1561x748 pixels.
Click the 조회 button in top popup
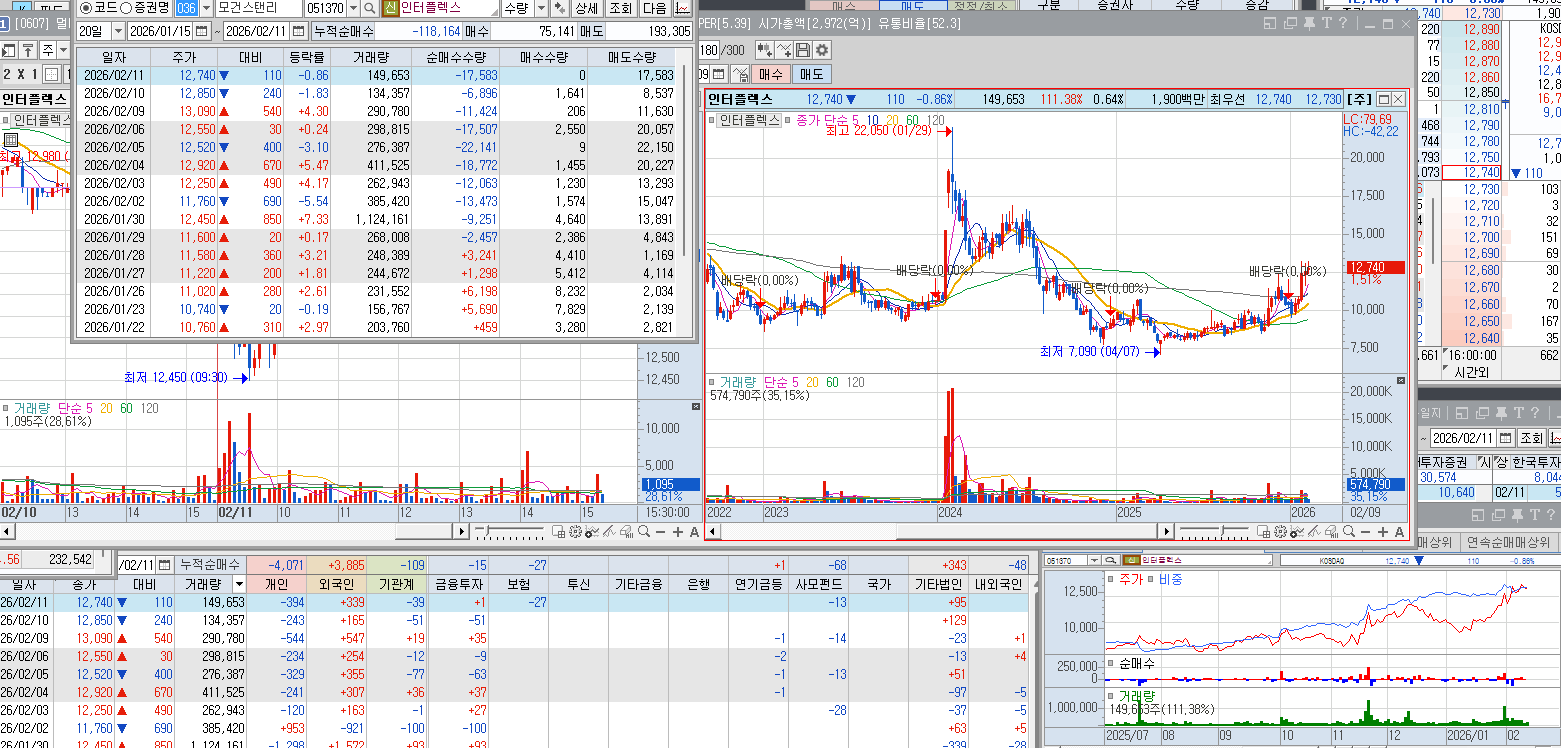pyautogui.click(x=621, y=8)
